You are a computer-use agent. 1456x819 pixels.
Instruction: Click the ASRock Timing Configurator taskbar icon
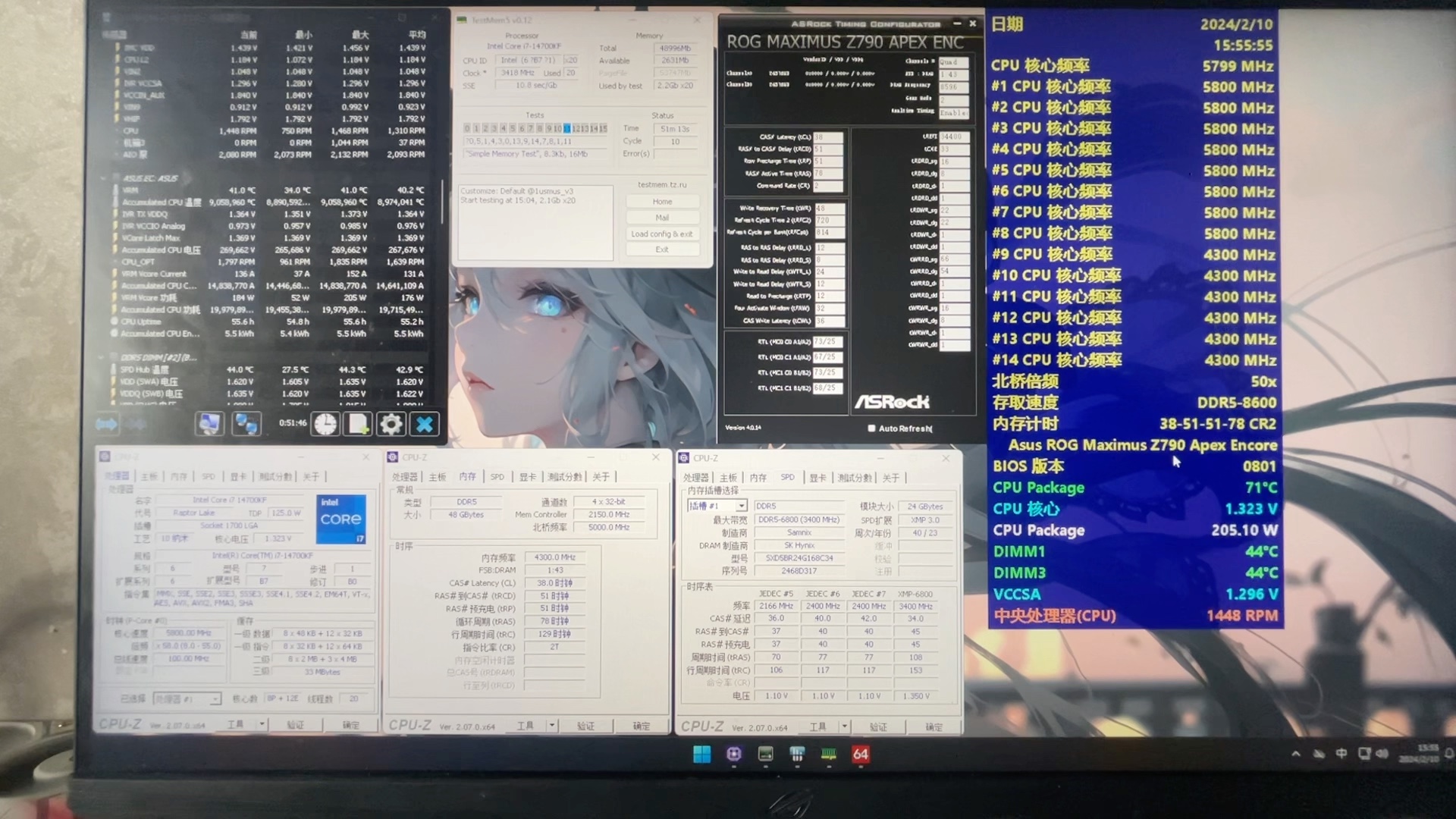[797, 754]
